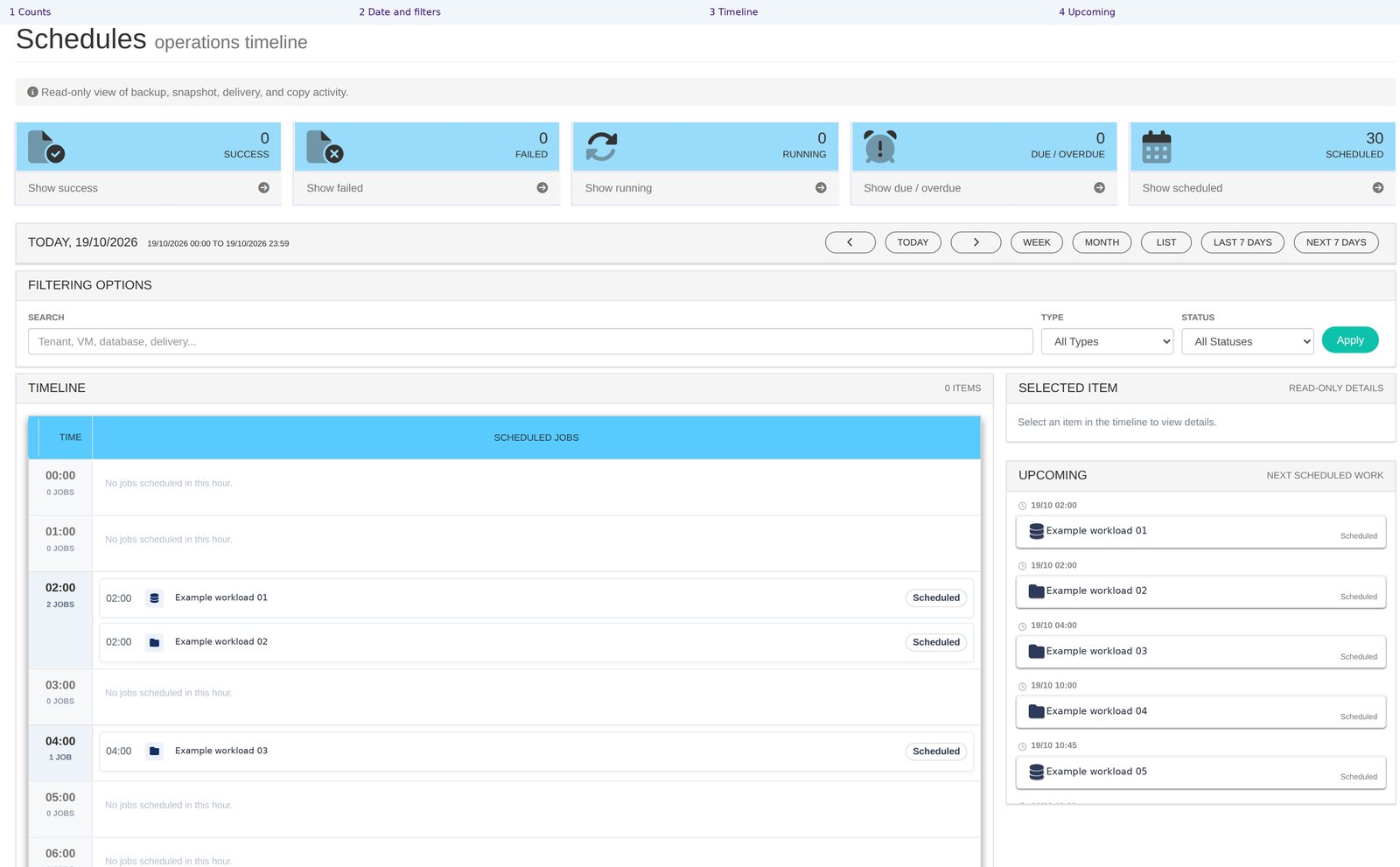
Task: Advance to next day with right chevron
Action: (976, 242)
